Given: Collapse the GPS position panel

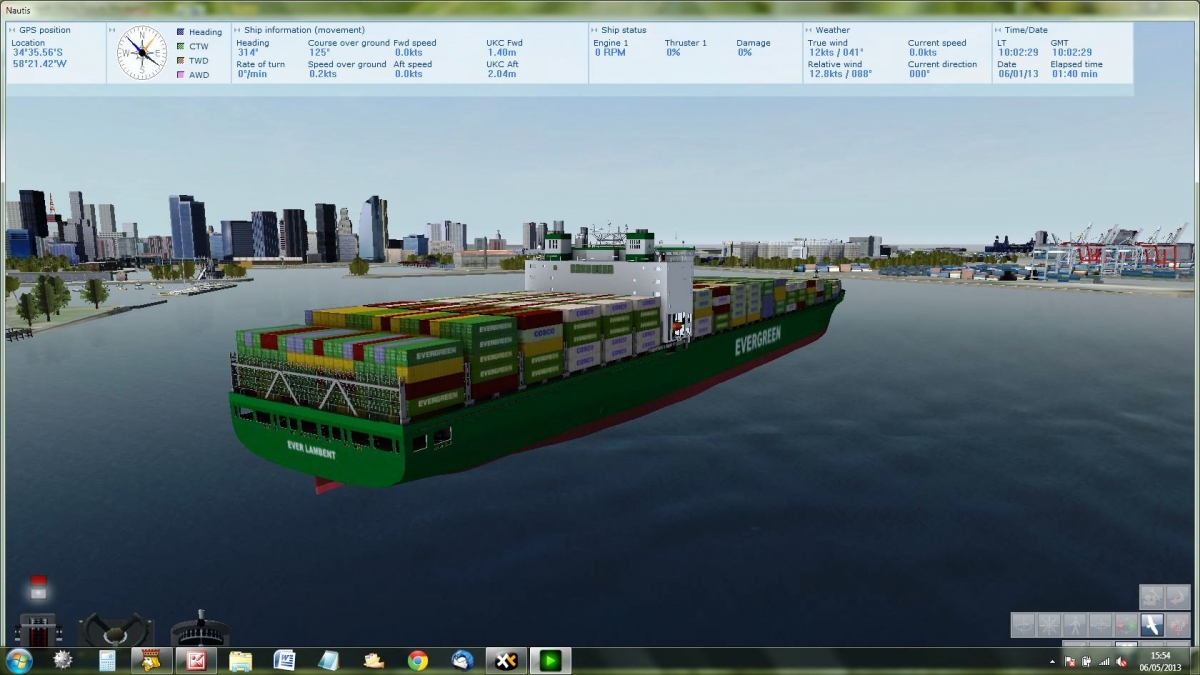Looking at the screenshot, I should 12,30.
